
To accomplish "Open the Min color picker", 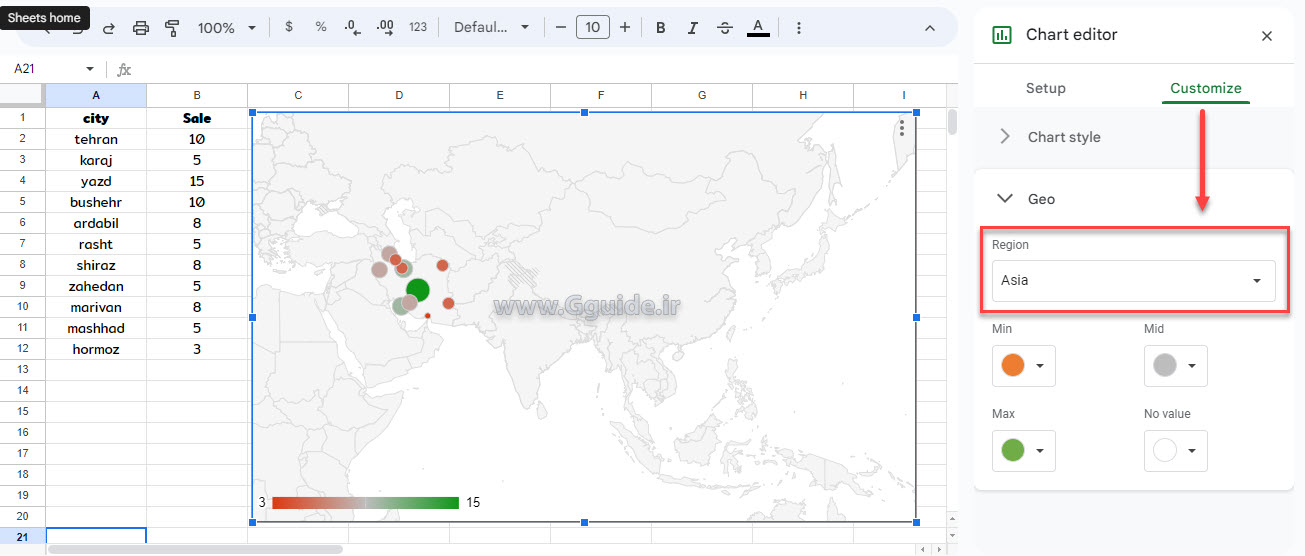I will pyautogui.click(x=1024, y=366).
